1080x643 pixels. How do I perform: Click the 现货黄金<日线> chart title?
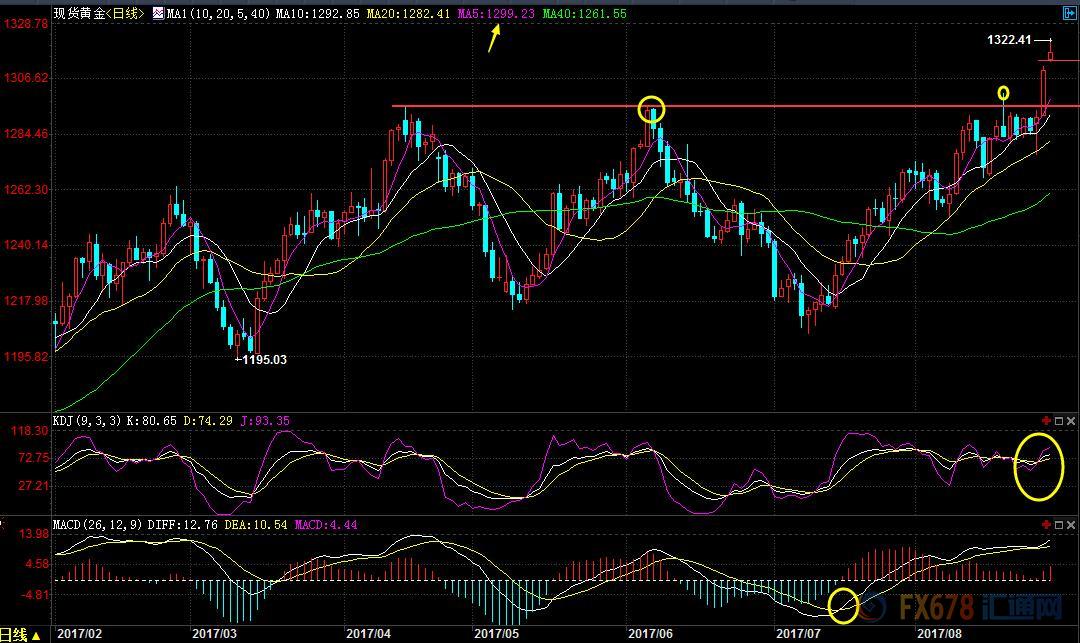[x=99, y=13]
